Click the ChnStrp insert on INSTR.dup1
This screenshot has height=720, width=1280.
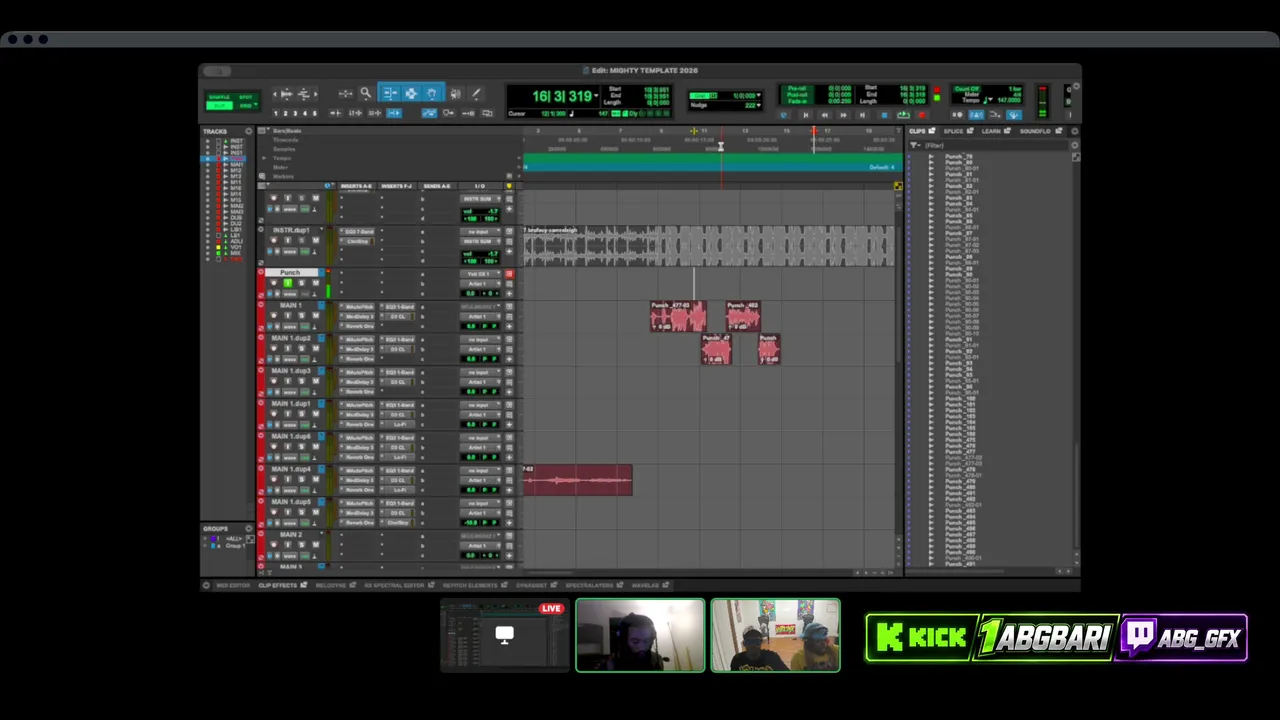coord(357,241)
